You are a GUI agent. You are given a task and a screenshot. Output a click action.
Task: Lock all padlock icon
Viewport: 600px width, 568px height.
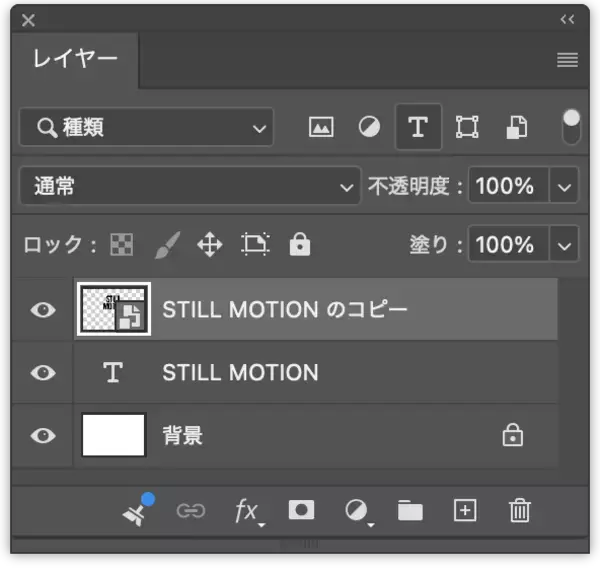coord(300,244)
